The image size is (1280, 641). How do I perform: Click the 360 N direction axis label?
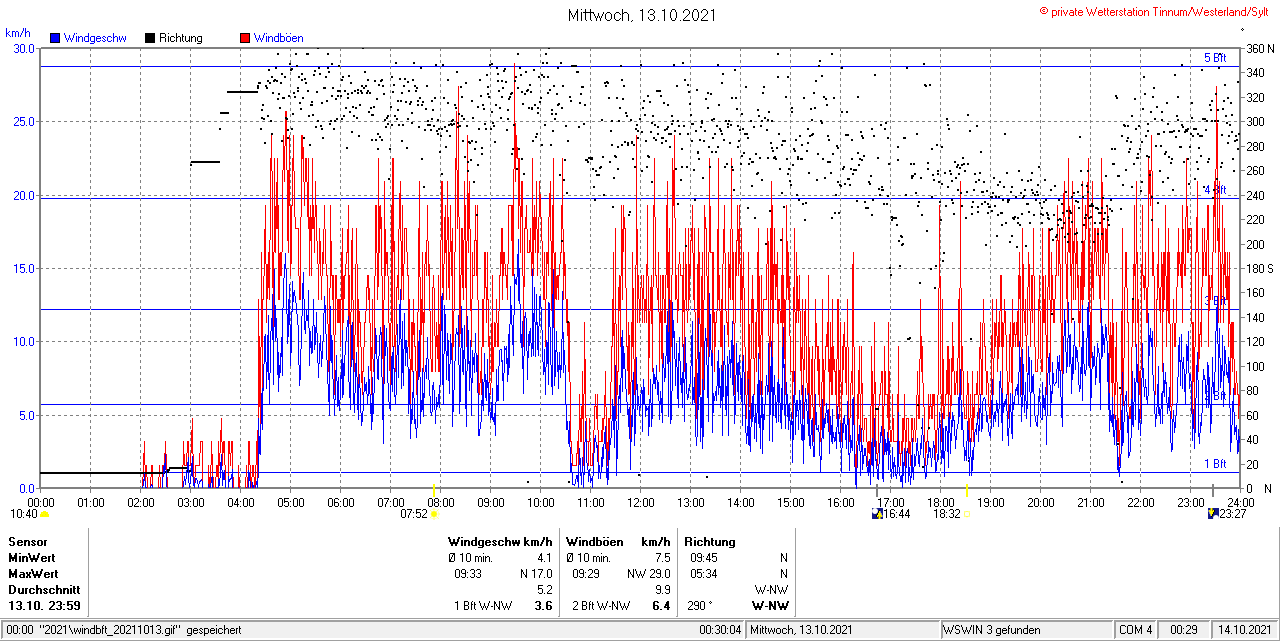(1260, 48)
